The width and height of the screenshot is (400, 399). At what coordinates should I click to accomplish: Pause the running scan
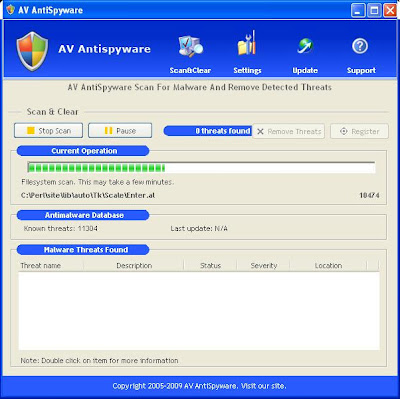click(x=120, y=131)
